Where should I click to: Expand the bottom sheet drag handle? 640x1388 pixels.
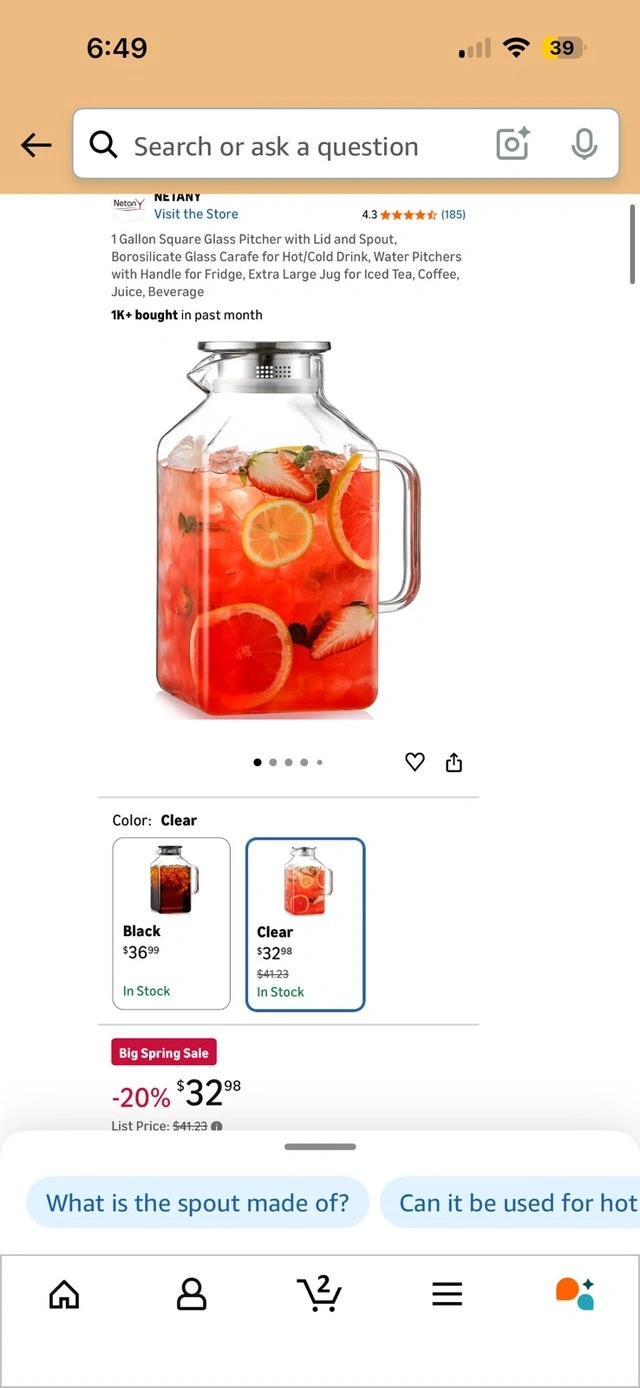(x=320, y=1147)
